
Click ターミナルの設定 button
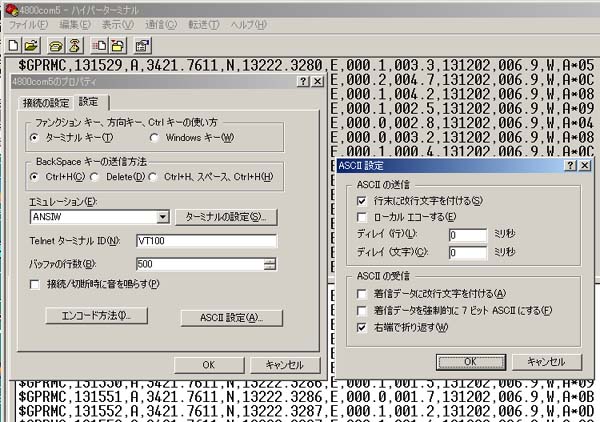(x=226, y=217)
